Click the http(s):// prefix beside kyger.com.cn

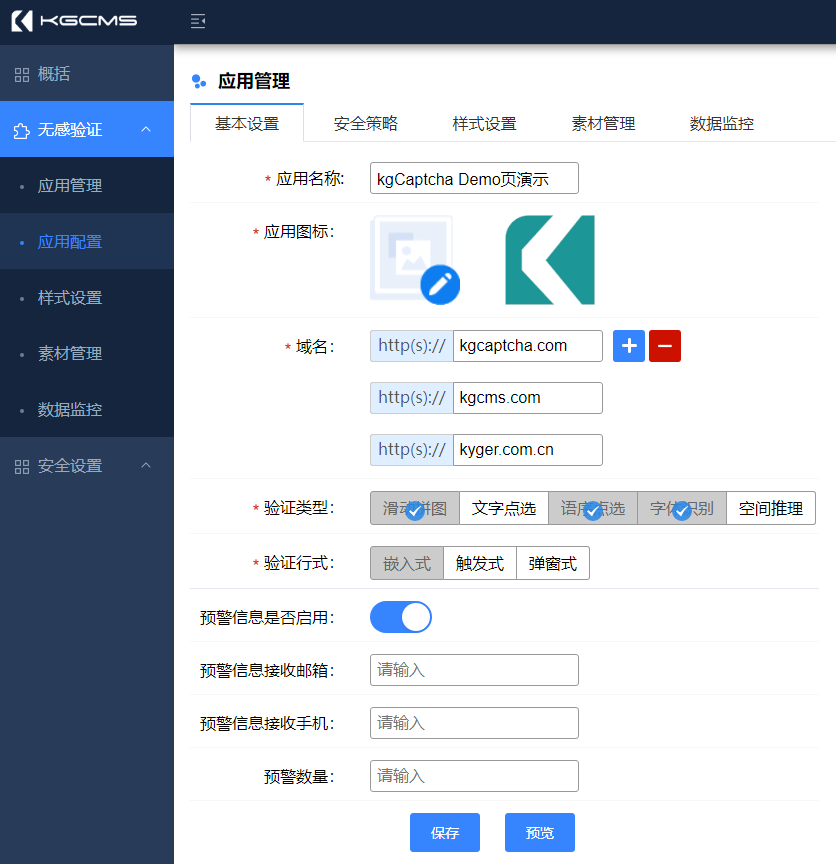coord(412,450)
